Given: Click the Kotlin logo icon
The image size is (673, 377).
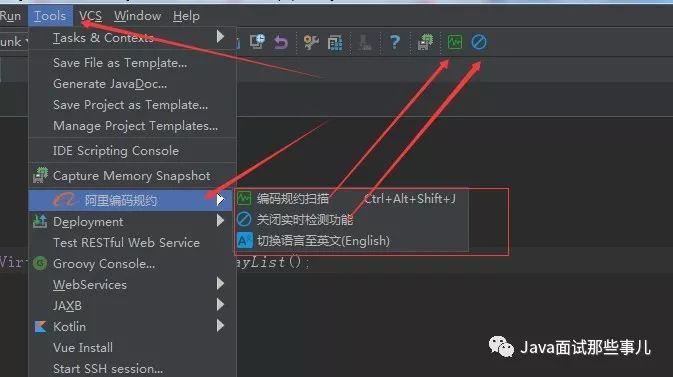Looking at the screenshot, I should (40, 327).
